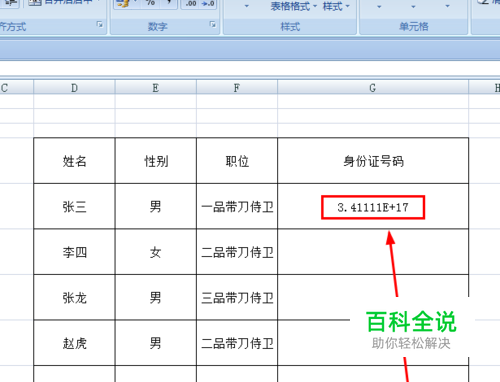The width and height of the screenshot is (500, 382).
Task: Expand insert cells dropdown arrow
Action: [379, 6]
